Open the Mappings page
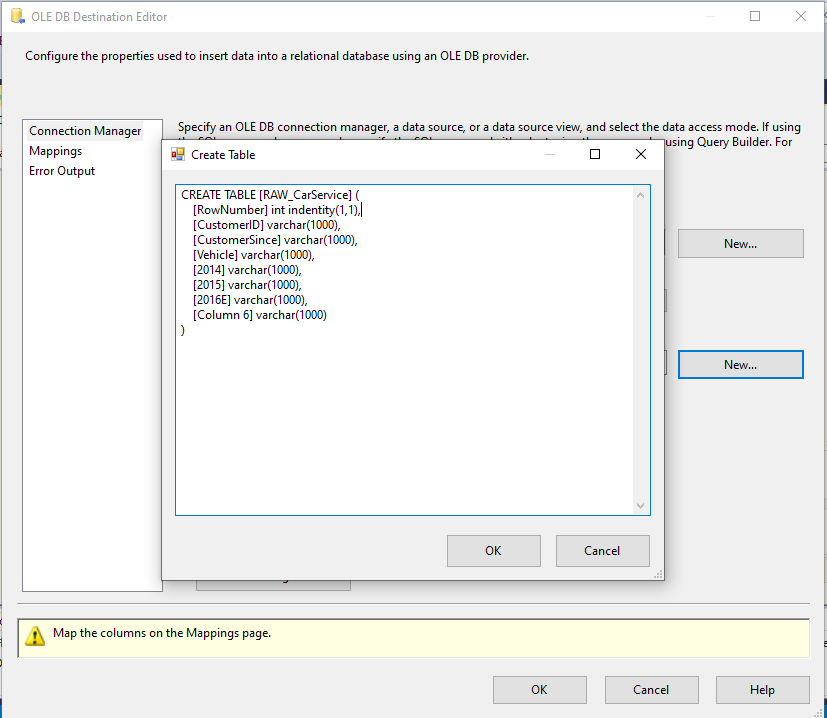827x718 pixels. pyautogui.click(x=55, y=151)
